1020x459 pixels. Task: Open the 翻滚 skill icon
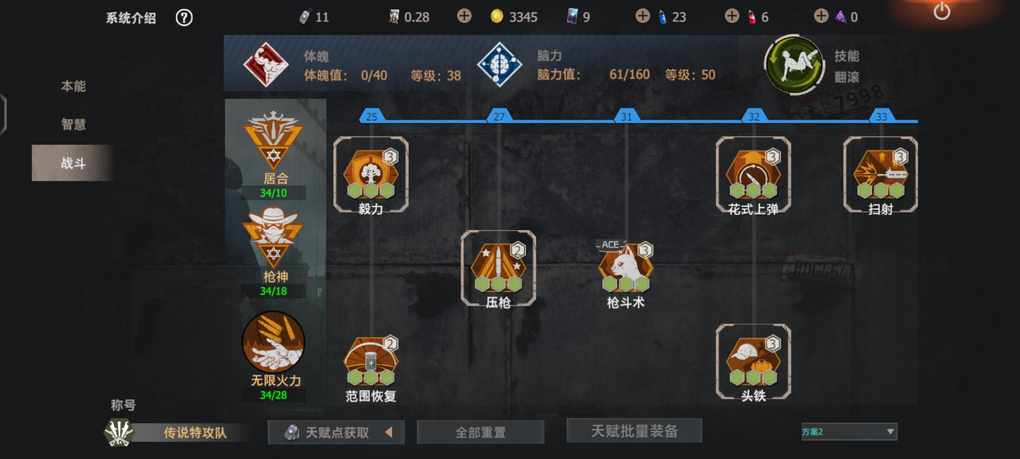(794, 66)
